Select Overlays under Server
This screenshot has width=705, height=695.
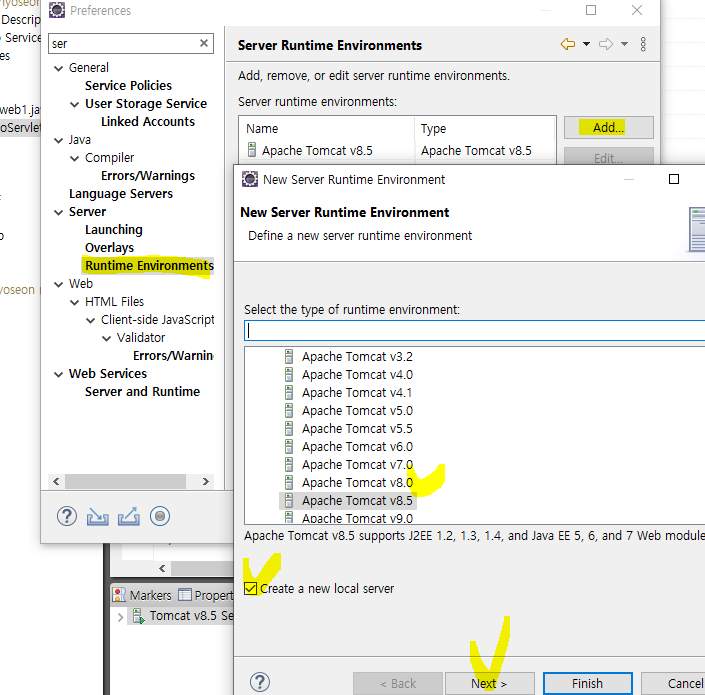109,247
